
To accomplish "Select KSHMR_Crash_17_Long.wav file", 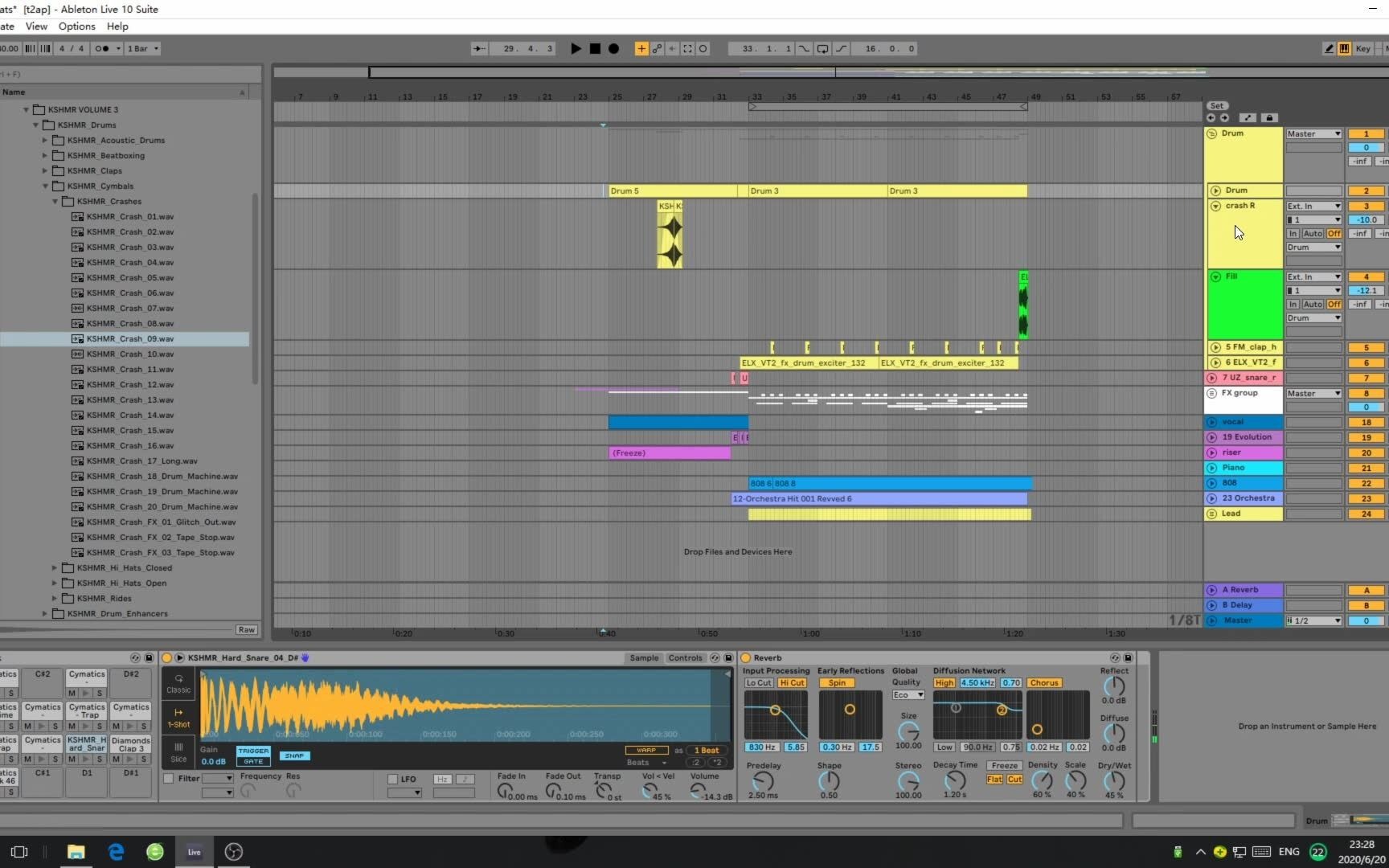I will click(x=141, y=461).
